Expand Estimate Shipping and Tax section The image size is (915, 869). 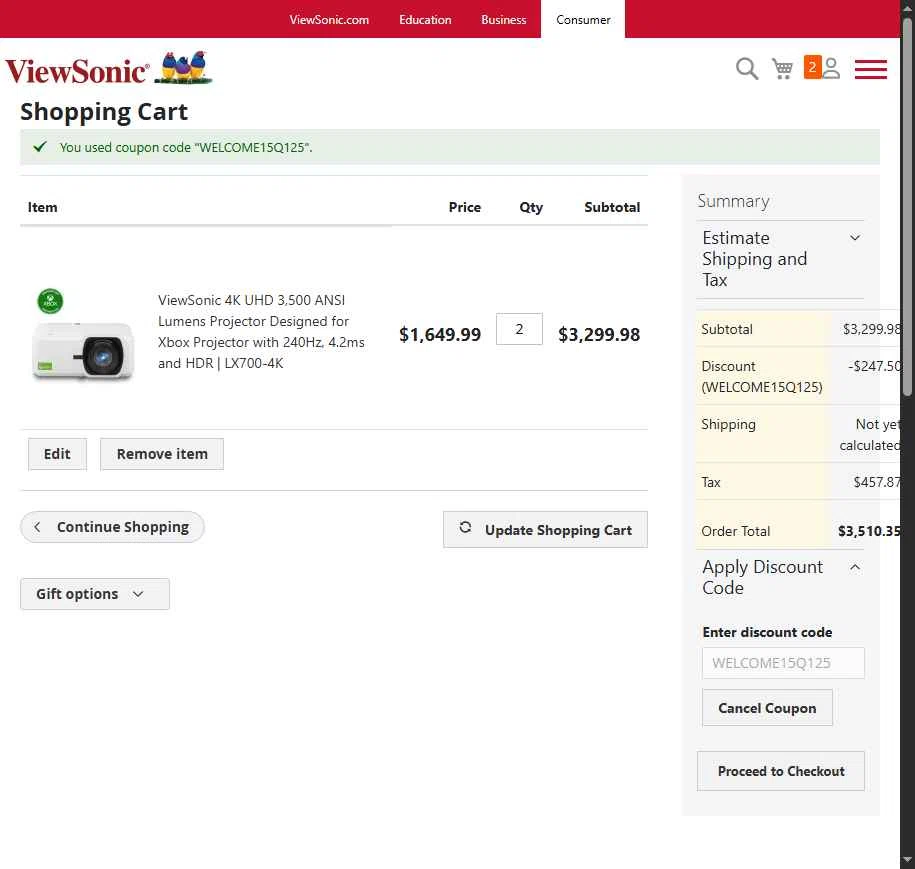(780, 259)
